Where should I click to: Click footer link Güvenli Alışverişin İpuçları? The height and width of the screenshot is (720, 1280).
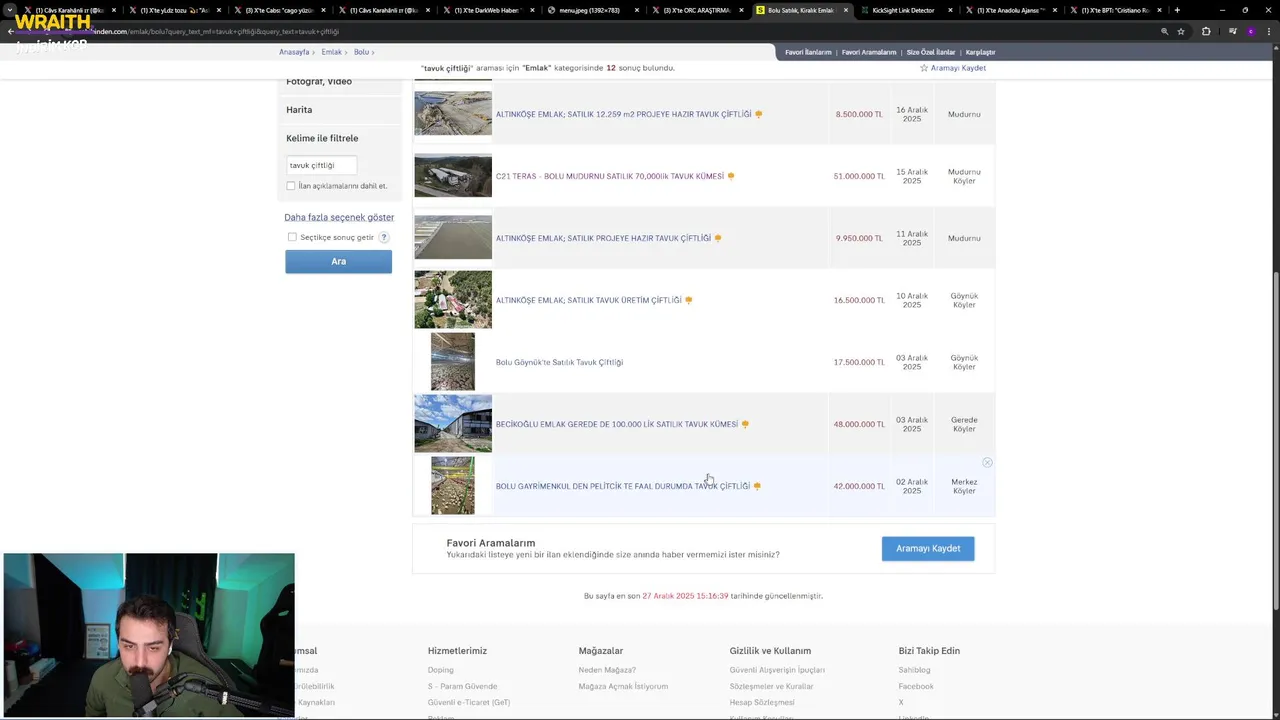pos(777,670)
